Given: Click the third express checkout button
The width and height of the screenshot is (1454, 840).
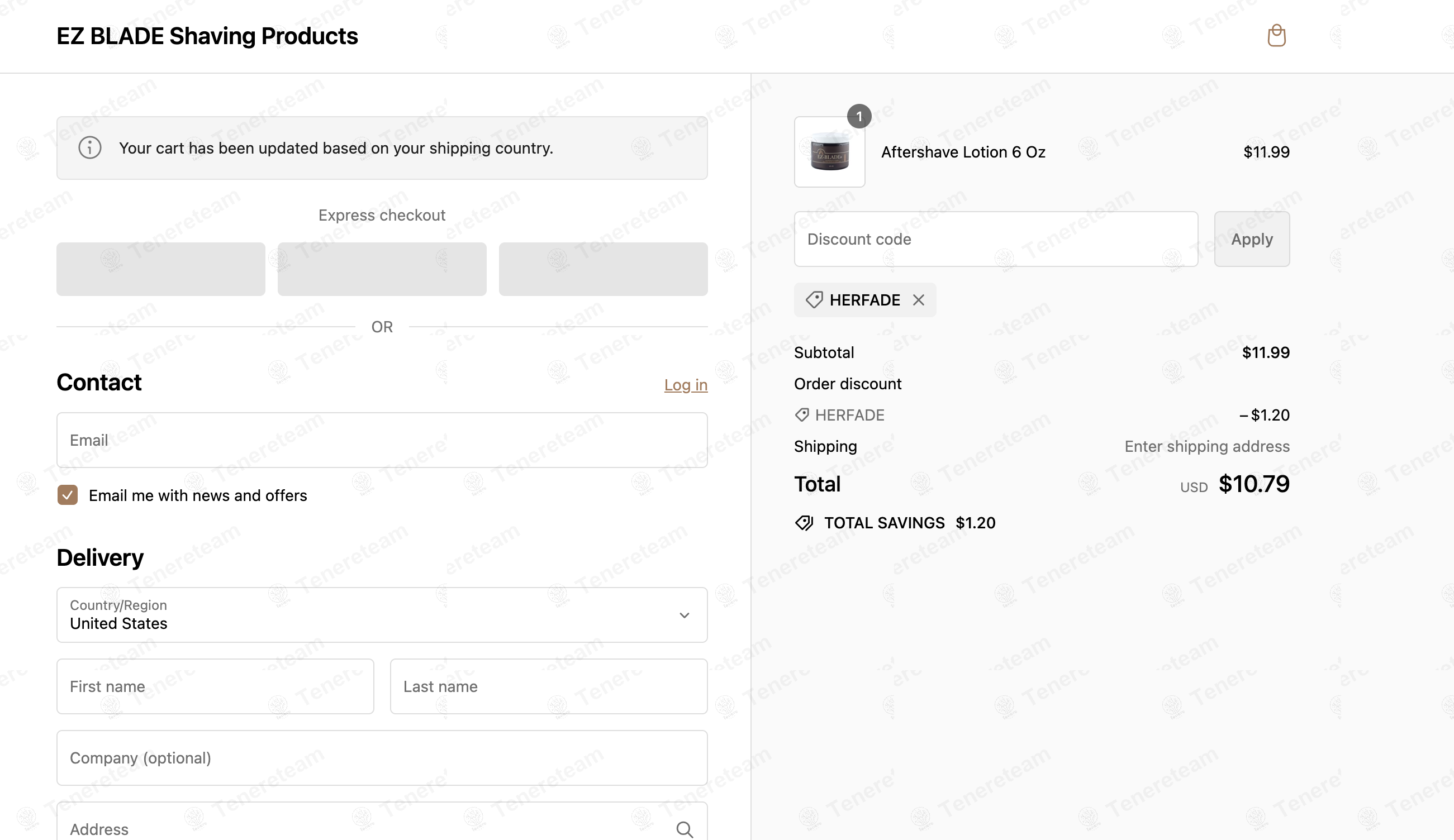Looking at the screenshot, I should [603, 269].
